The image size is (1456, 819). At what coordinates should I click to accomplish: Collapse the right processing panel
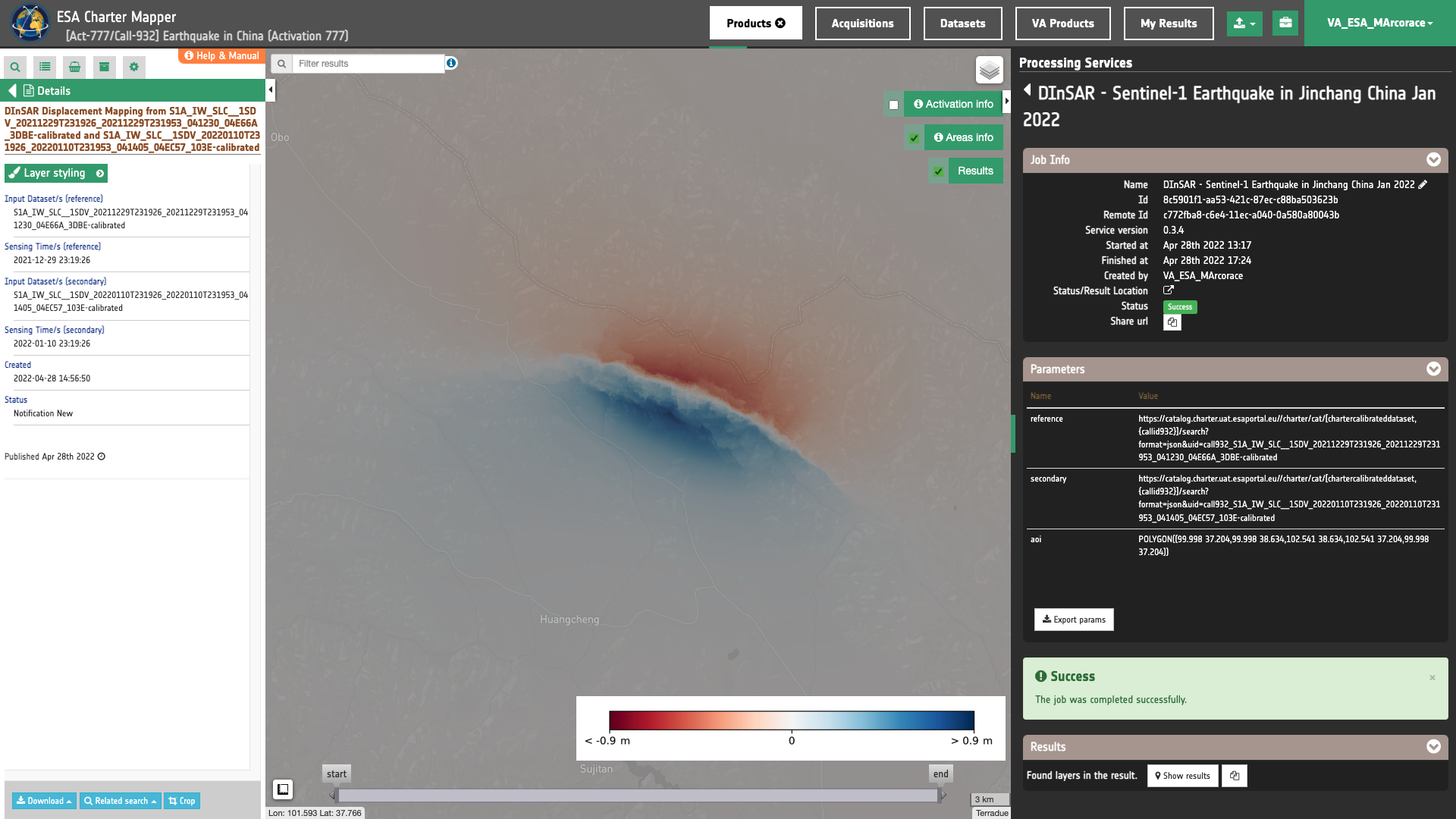click(x=1007, y=101)
